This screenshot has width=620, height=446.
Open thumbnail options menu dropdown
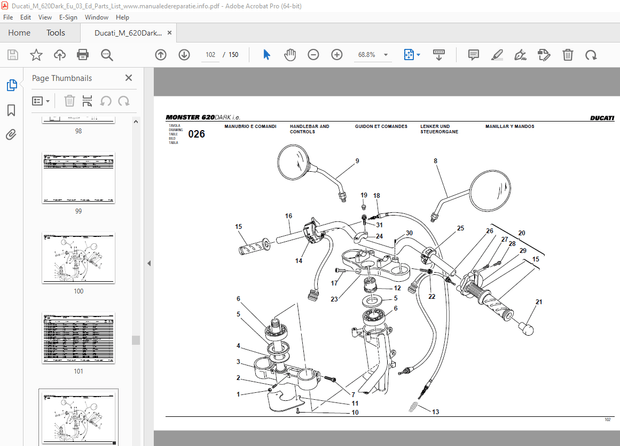click(40, 101)
